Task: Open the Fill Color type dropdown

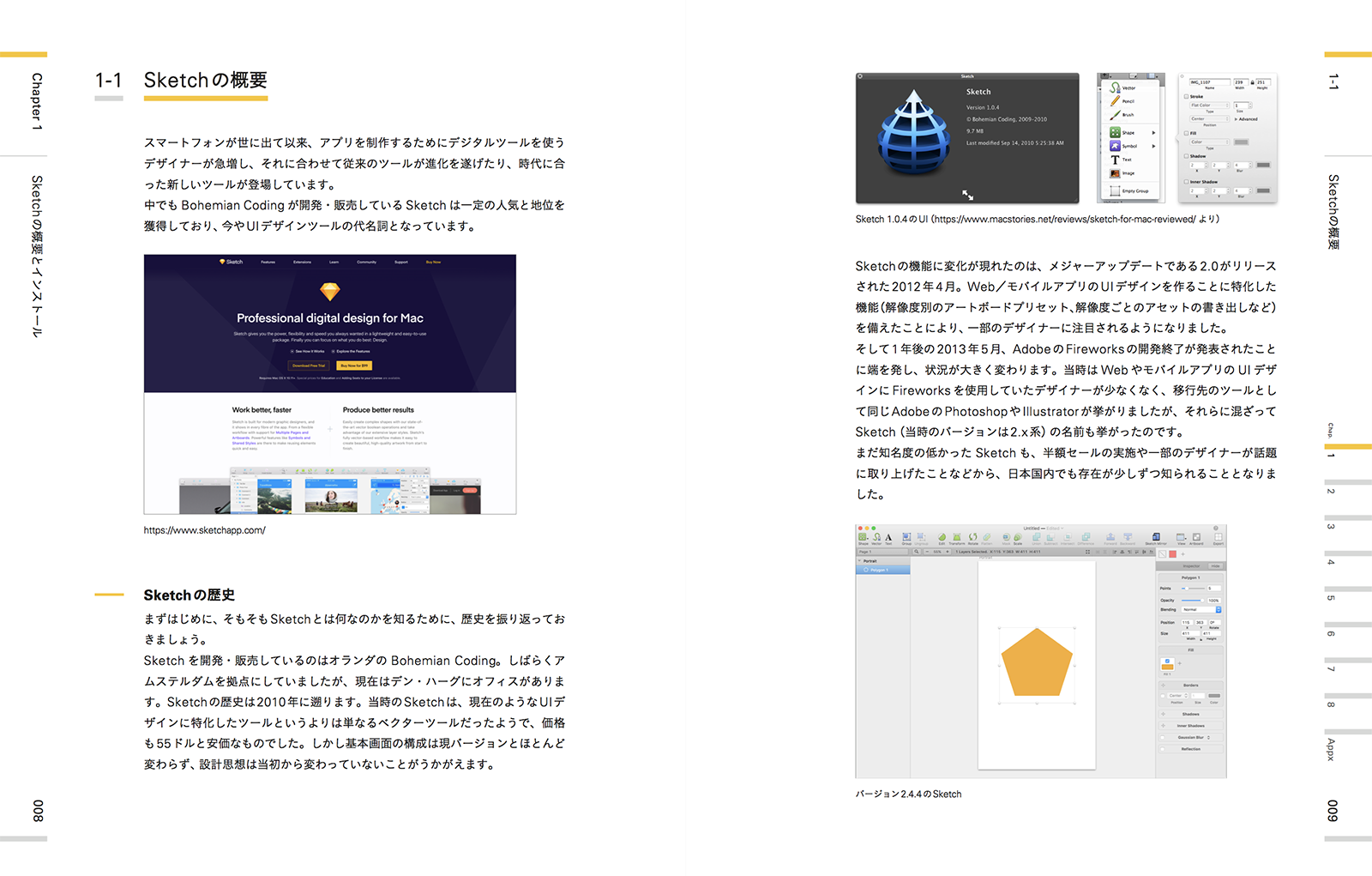Action: pos(1210,142)
